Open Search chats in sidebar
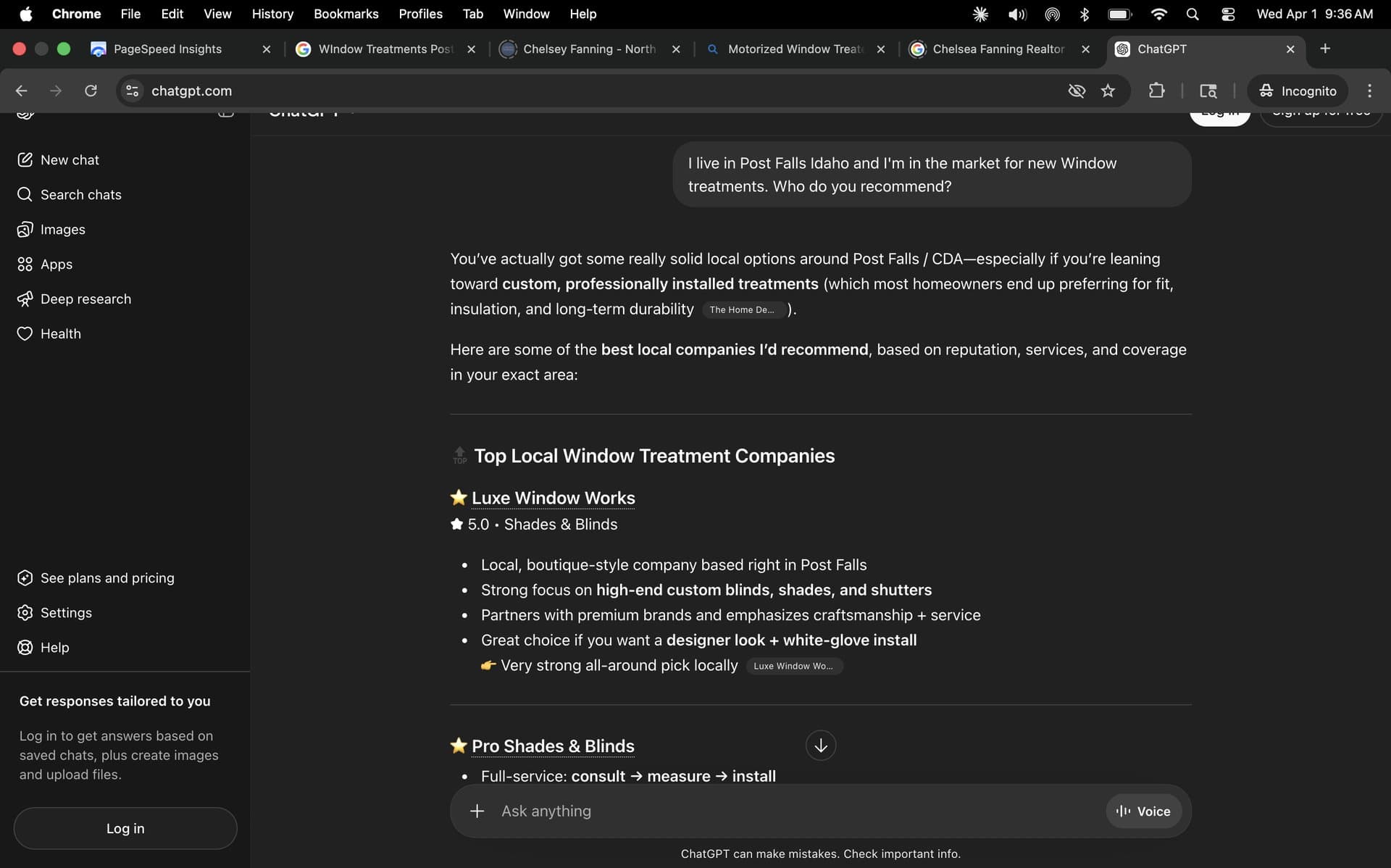1391x868 pixels. 80,194
